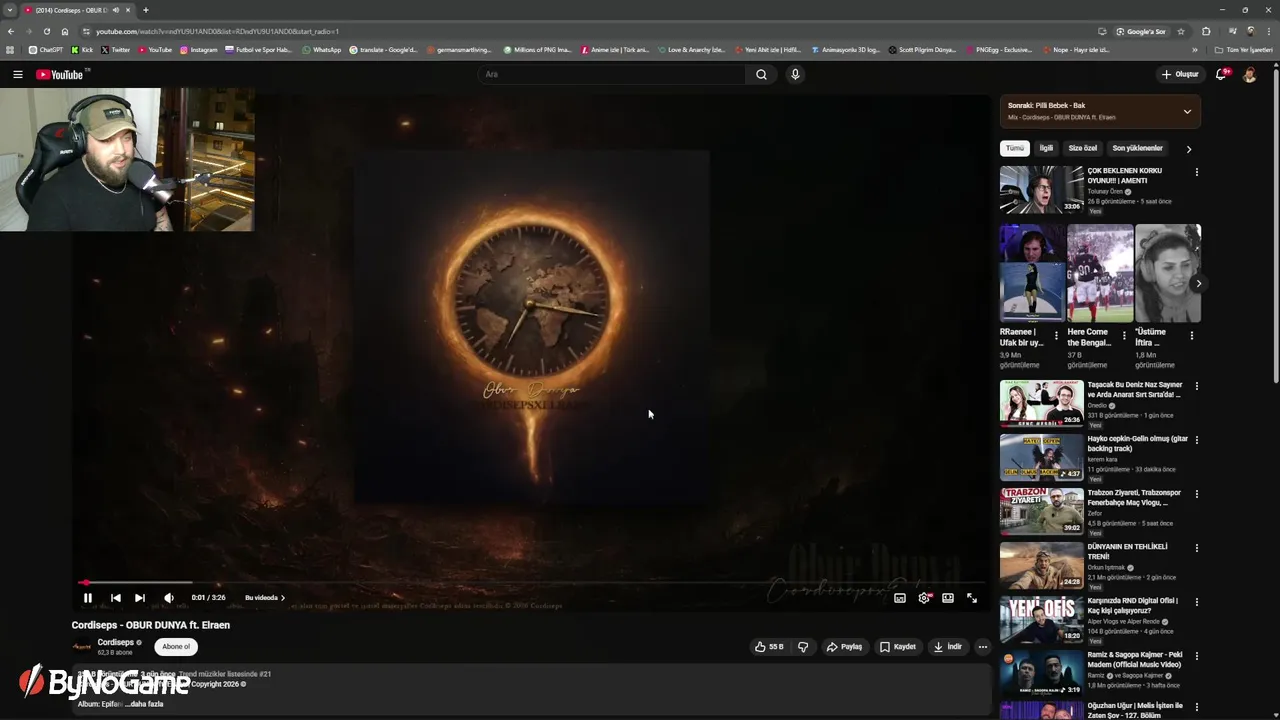This screenshot has width=1280, height=720.
Task: Reload the page in browser
Action: [46, 31]
